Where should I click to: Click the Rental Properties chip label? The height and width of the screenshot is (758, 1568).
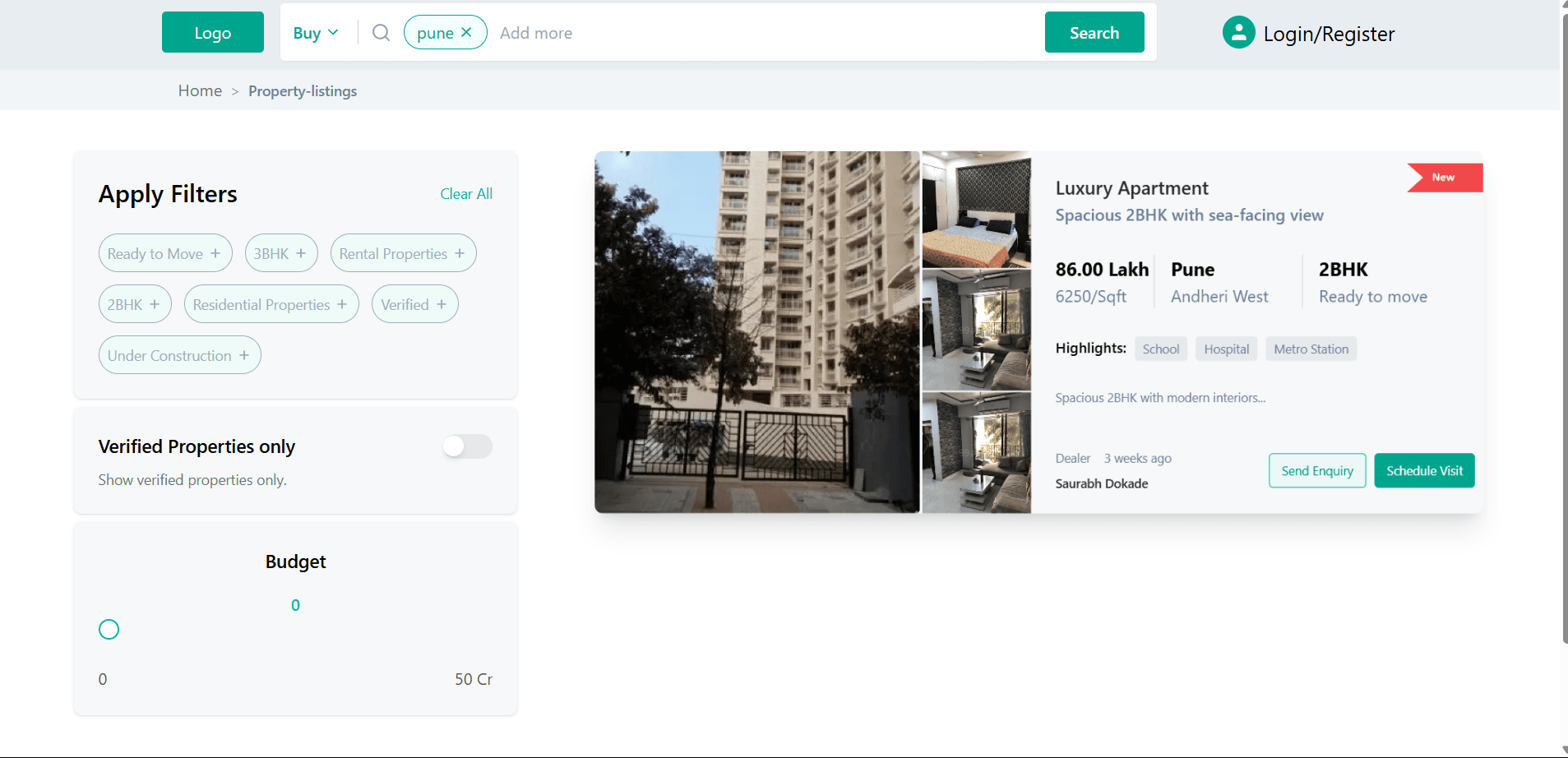[393, 254]
